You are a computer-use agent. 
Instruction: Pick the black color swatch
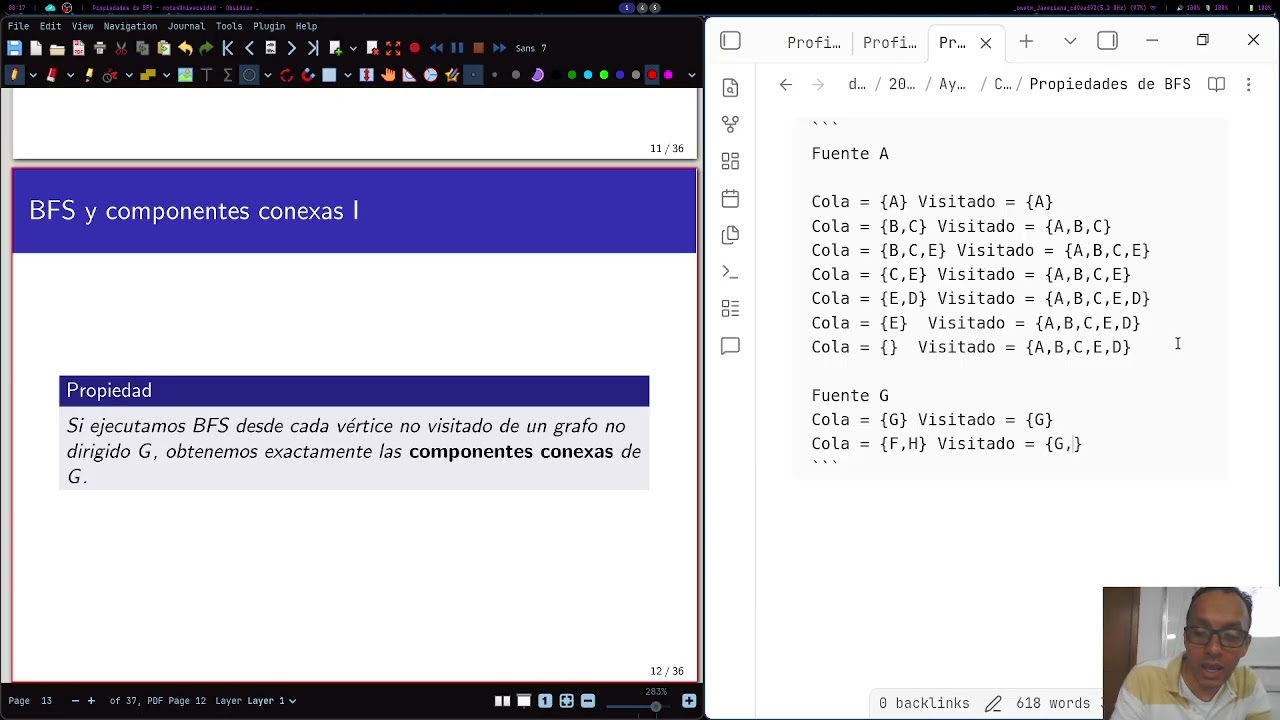[555, 75]
